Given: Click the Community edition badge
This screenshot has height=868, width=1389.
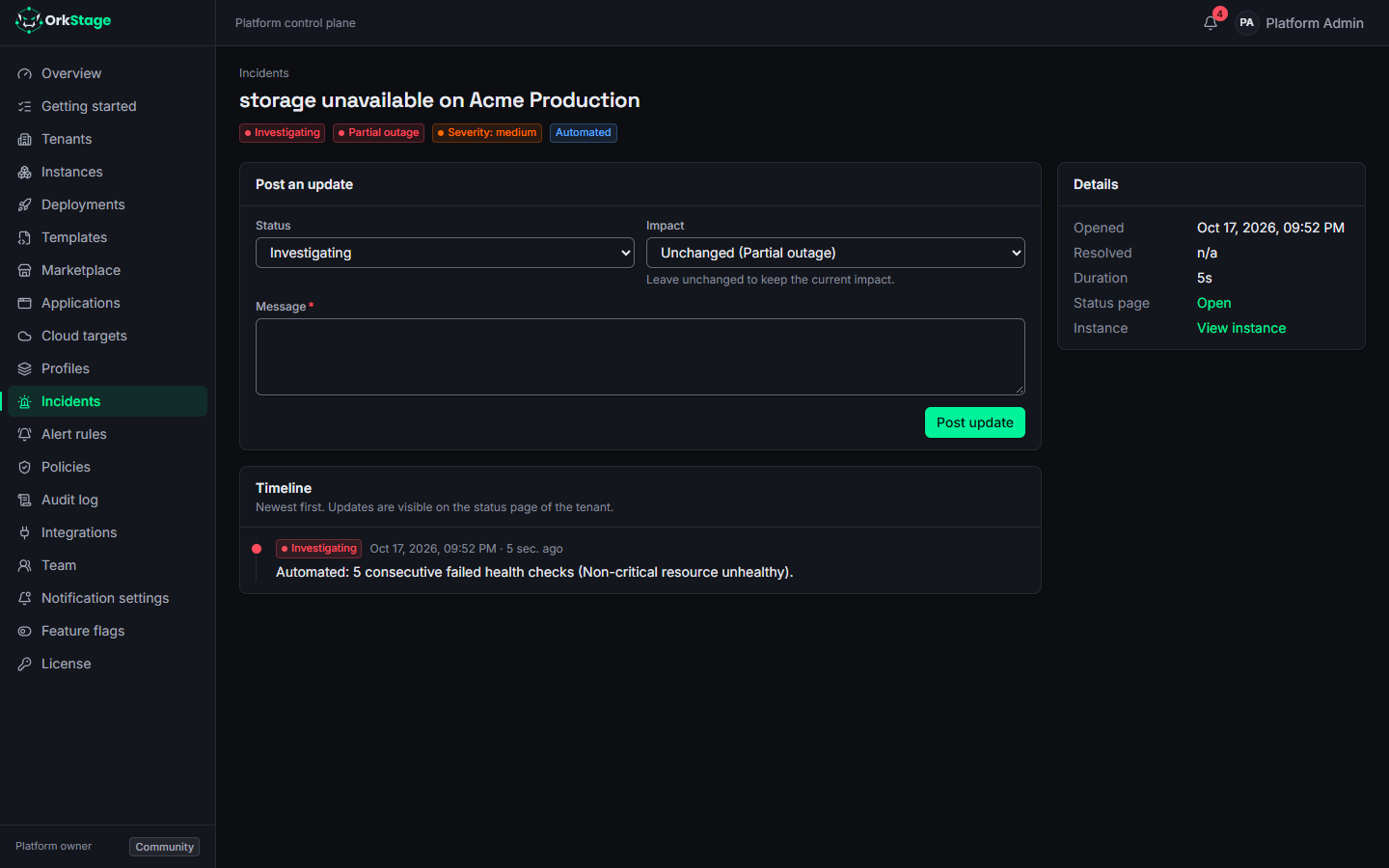Looking at the screenshot, I should coord(164,847).
